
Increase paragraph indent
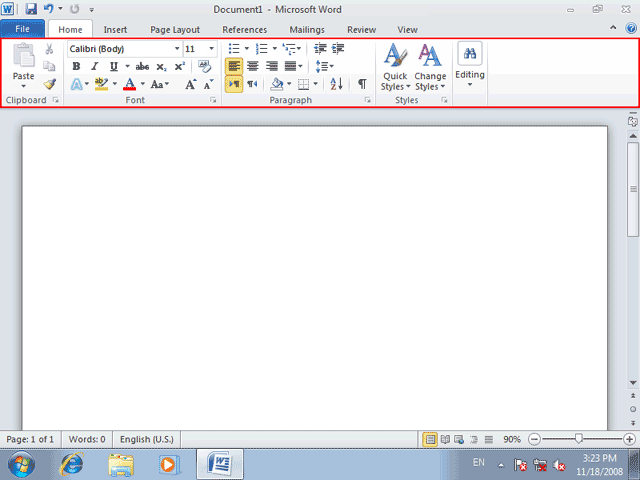338,49
